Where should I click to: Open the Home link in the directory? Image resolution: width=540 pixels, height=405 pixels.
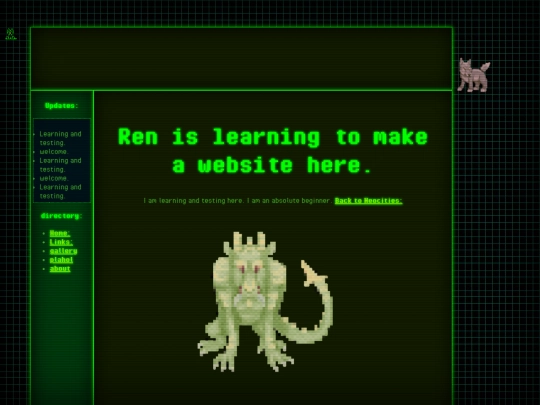[x=60, y=233]
